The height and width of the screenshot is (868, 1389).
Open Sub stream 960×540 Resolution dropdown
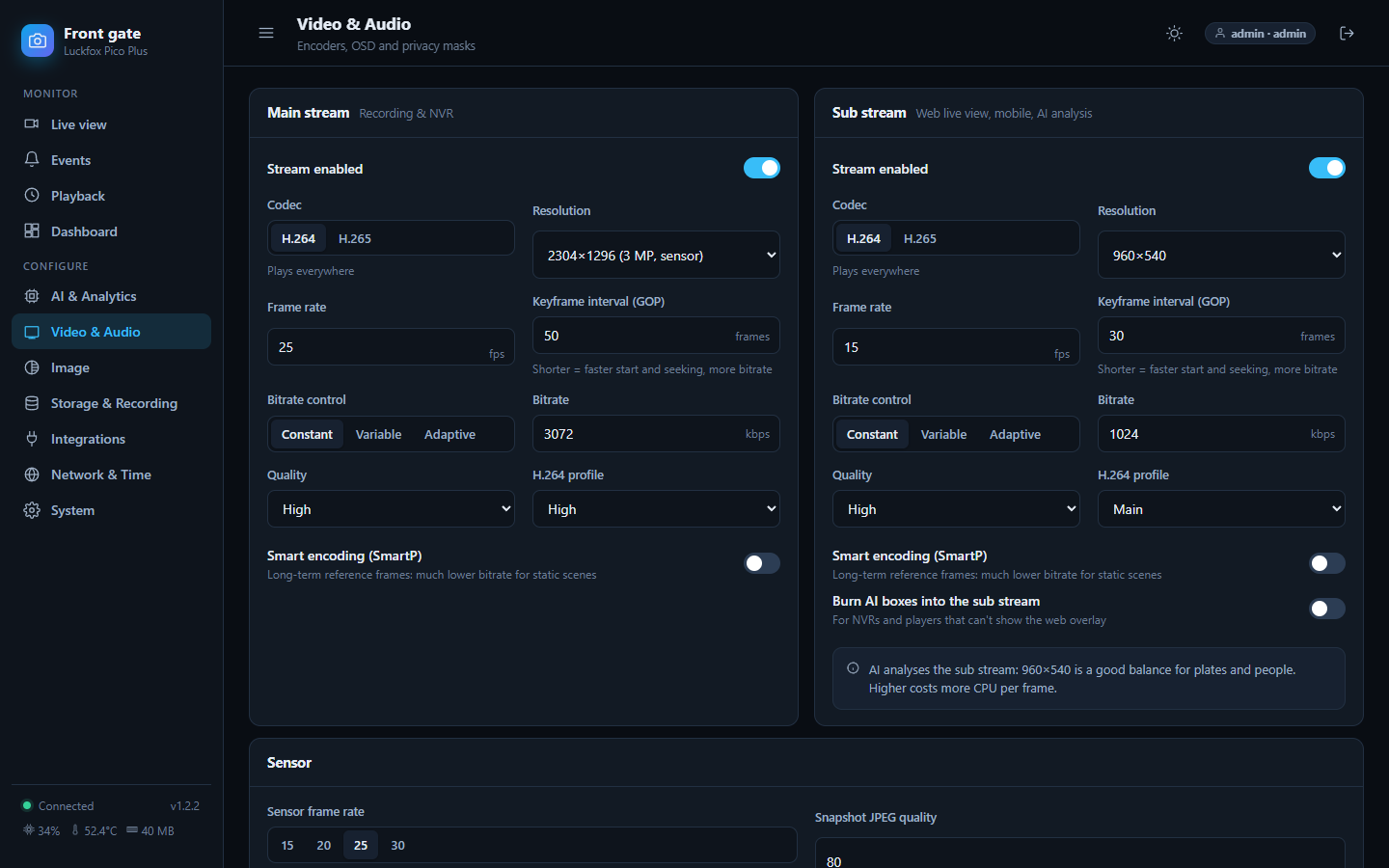pos(1221,255)
